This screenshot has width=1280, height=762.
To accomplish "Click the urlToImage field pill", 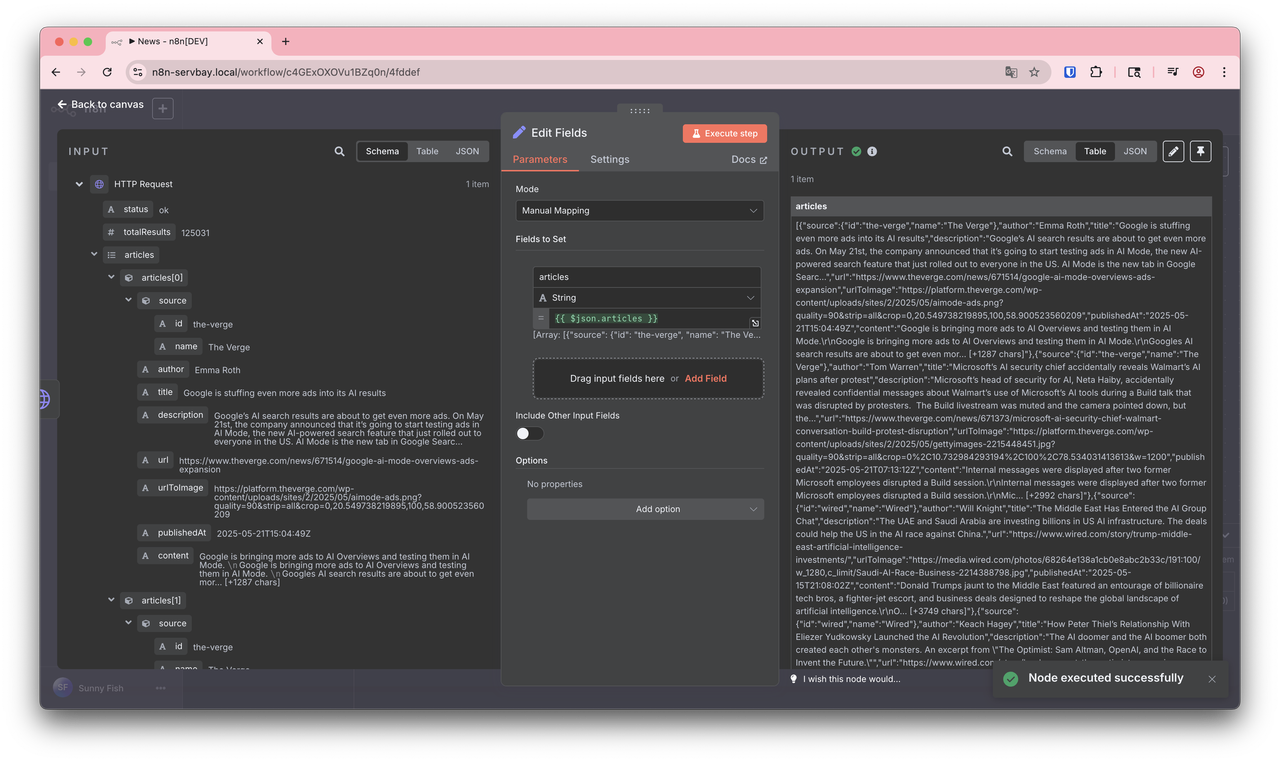I will point(172,488).
